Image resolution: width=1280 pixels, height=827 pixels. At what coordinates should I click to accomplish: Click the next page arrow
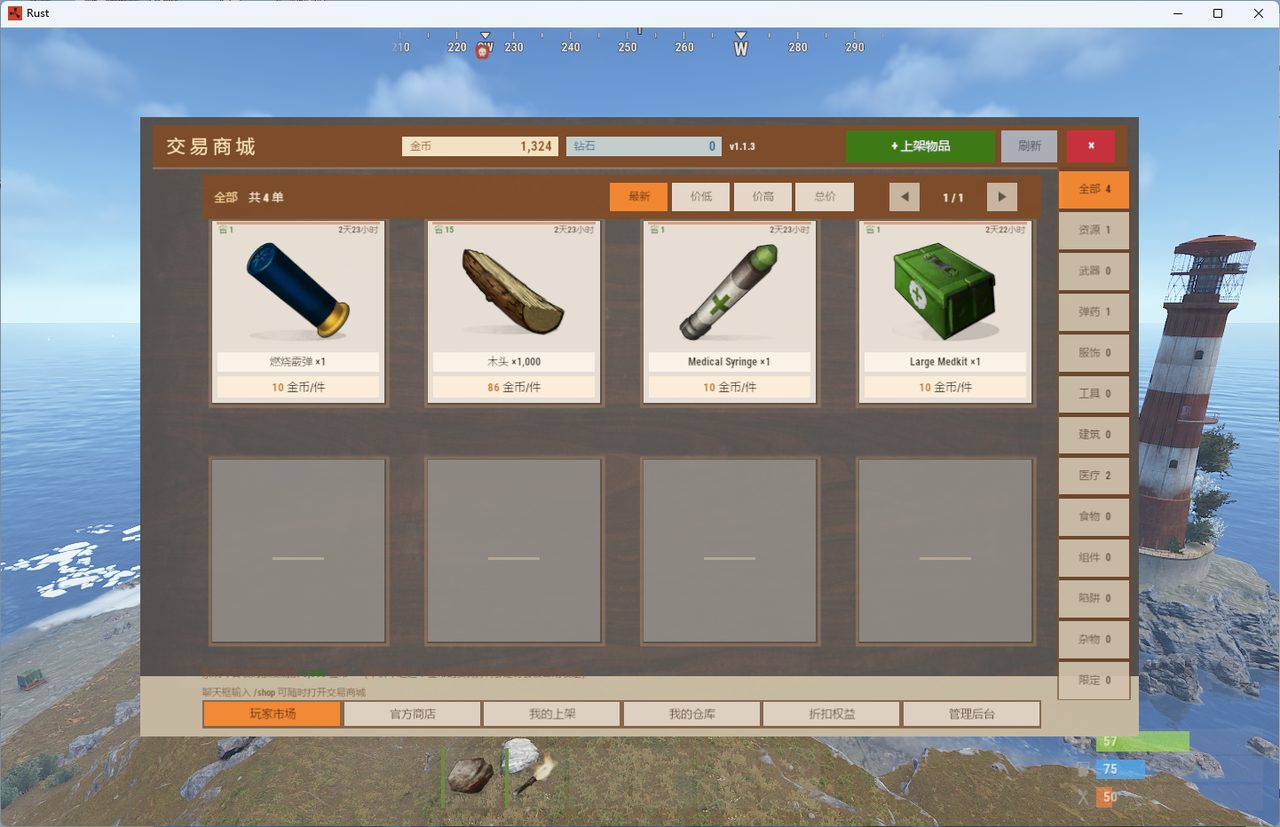(x=1002, y=197)
